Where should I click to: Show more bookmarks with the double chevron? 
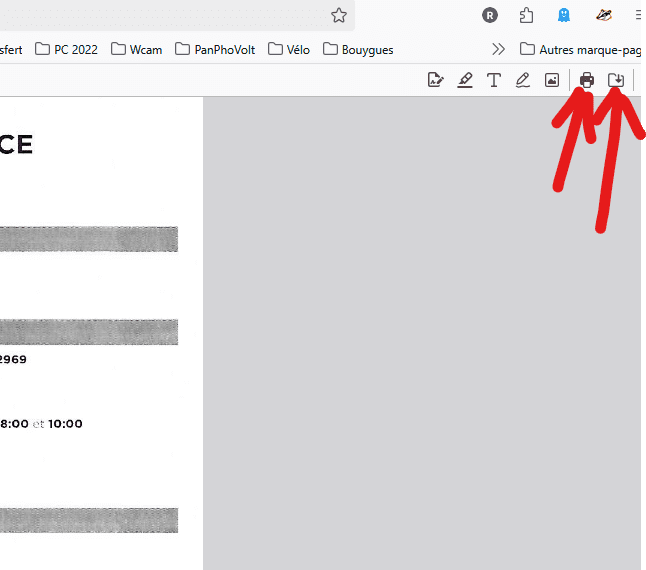(498, 49)
